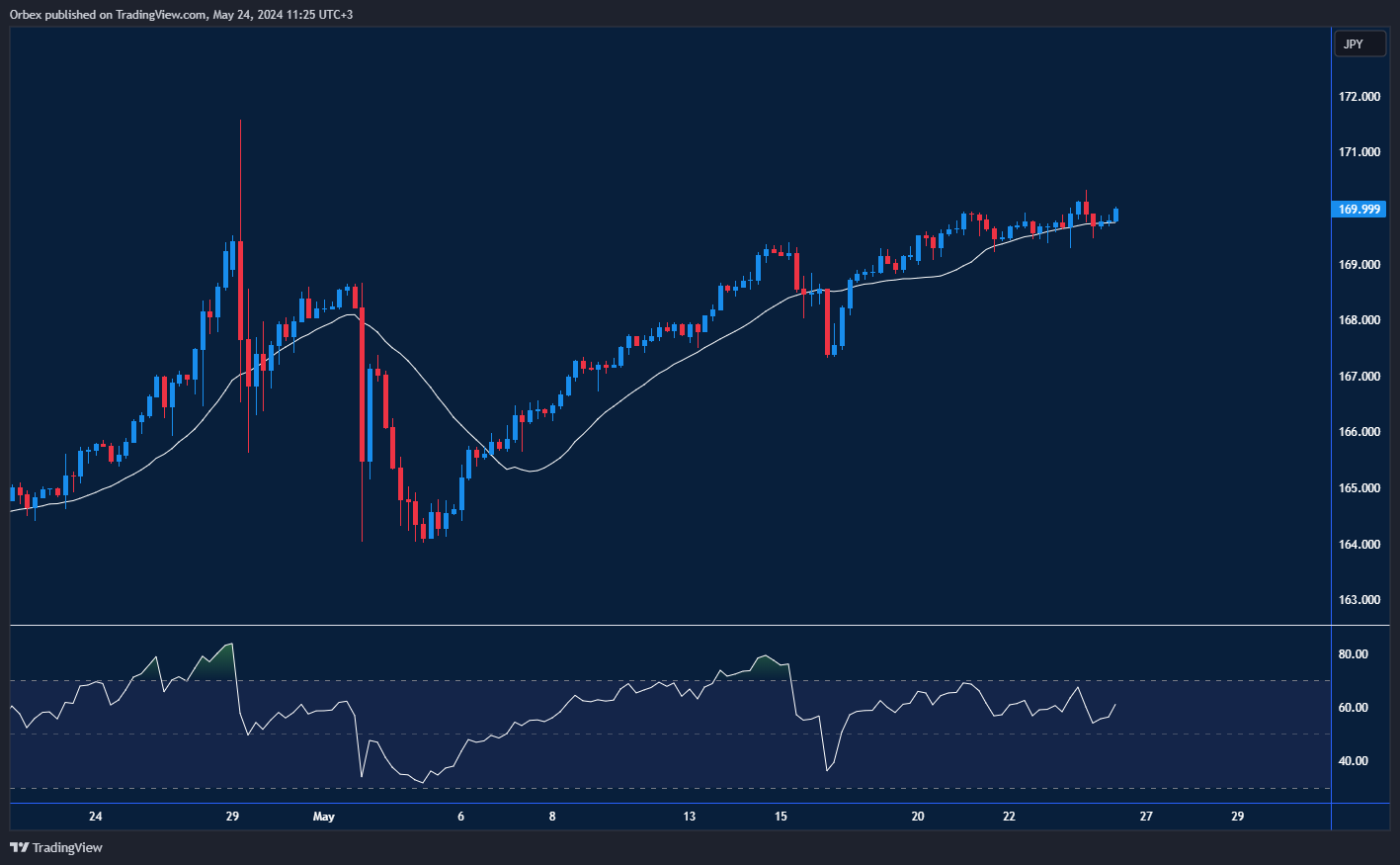Click the RSI 60.00 scale label

[x=1354, y=708]
